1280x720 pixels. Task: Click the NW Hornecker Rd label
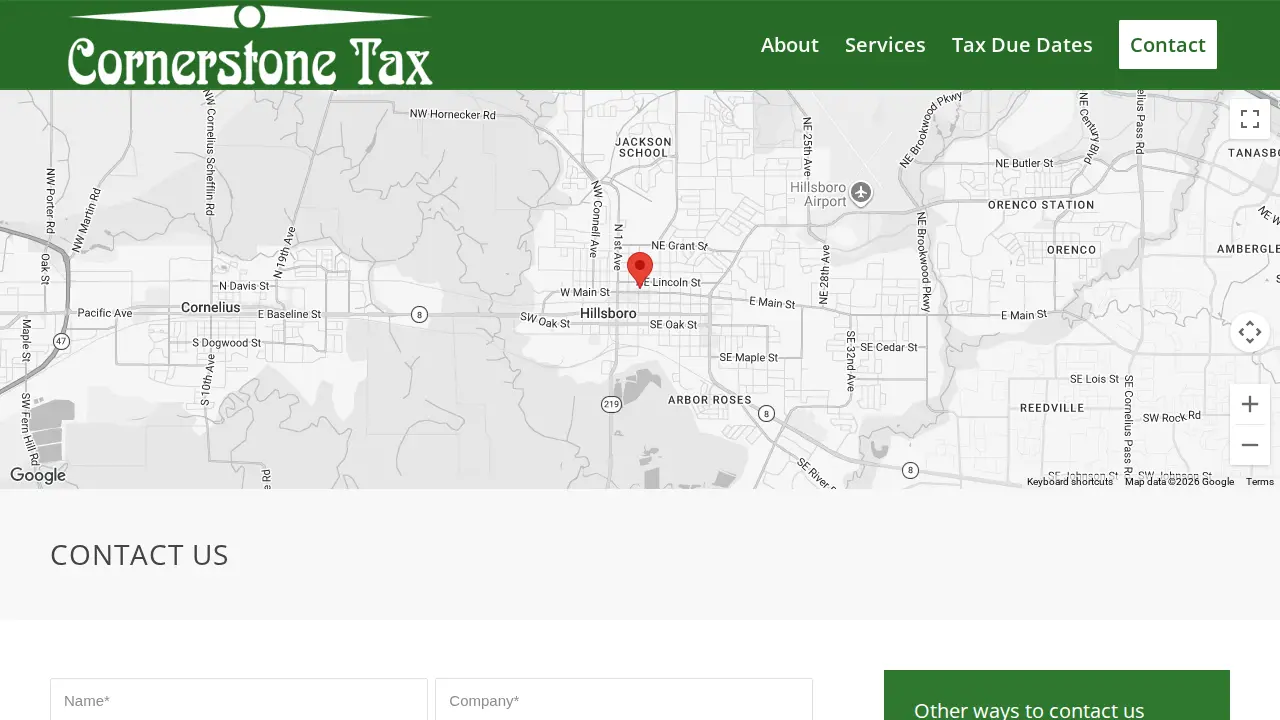coord(453,115)
